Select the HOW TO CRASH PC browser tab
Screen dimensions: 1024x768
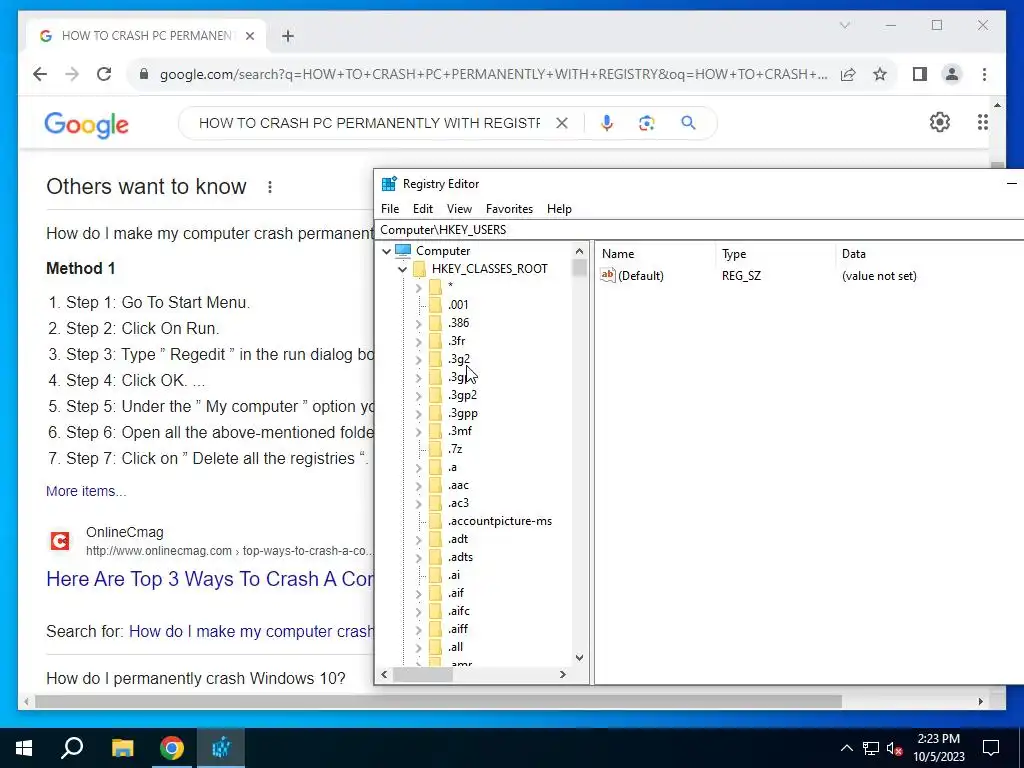click(146, 36)
